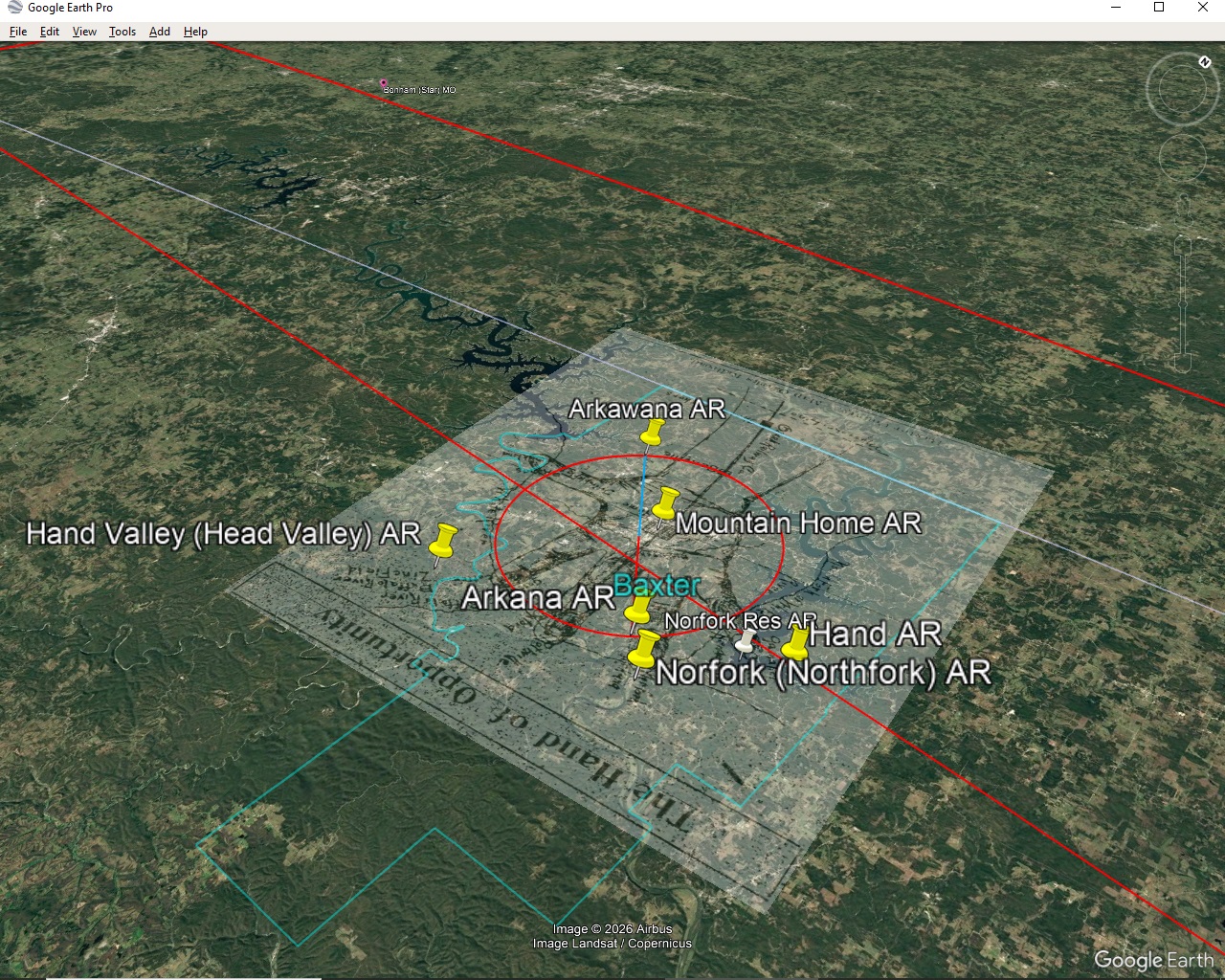Open the File menu
Screen dimensions: 1225x980
[18, 32]
